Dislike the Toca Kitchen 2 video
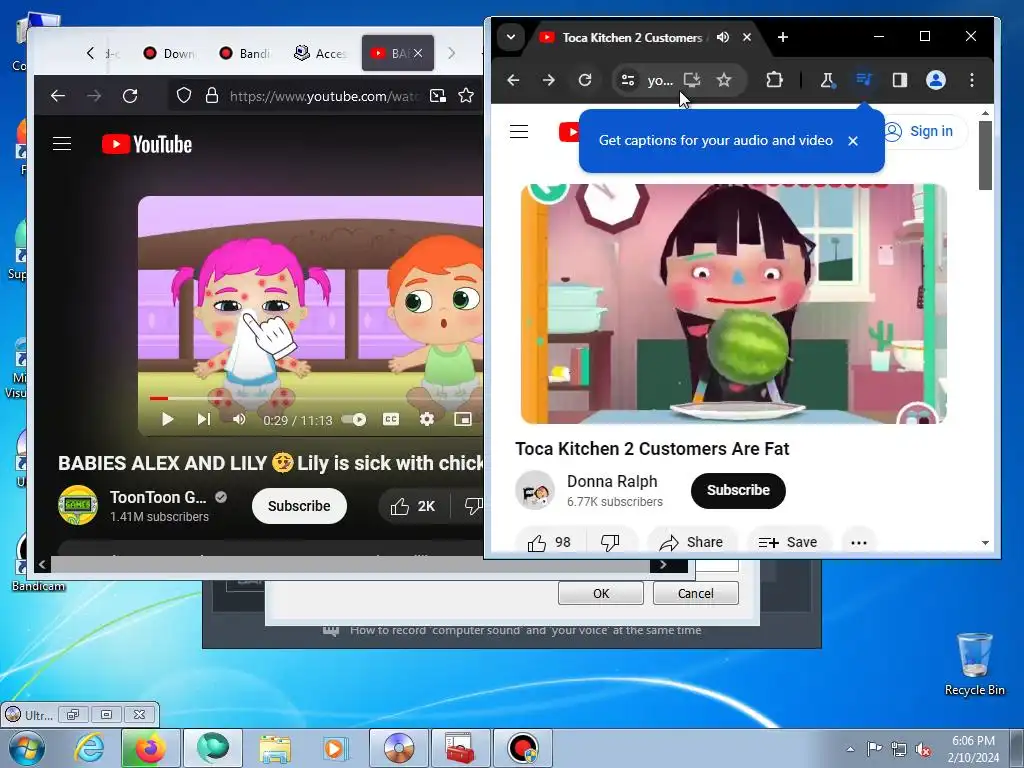This screenshot has height=768, width=1024. (x=611, y=542)
